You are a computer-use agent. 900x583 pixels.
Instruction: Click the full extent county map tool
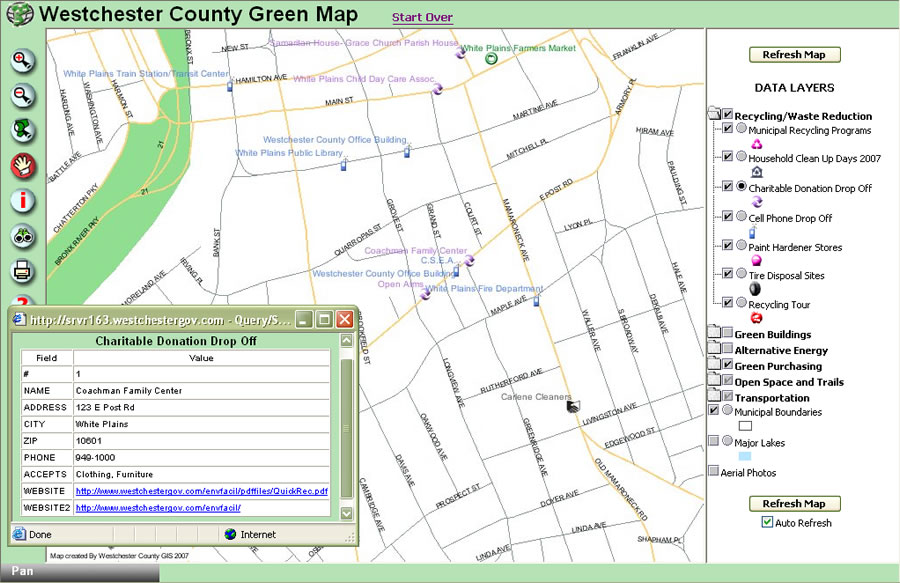(x=22, y=131)
